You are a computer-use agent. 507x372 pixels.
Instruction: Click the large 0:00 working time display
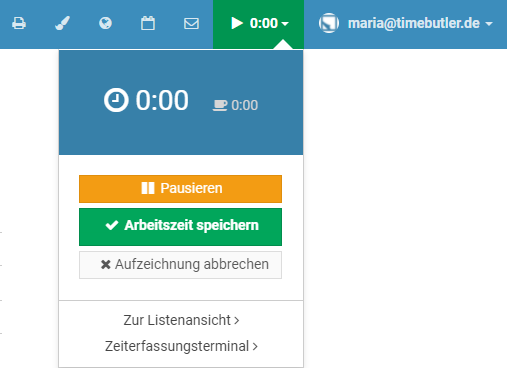coord(162,100)
